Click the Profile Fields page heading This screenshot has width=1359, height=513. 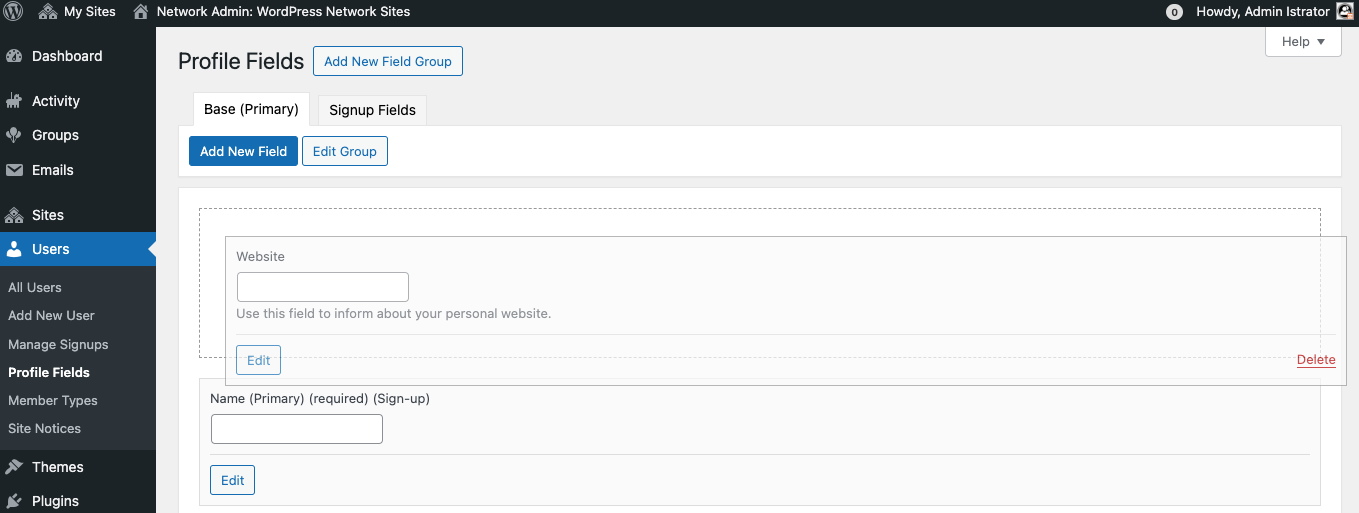coord(241,61)
